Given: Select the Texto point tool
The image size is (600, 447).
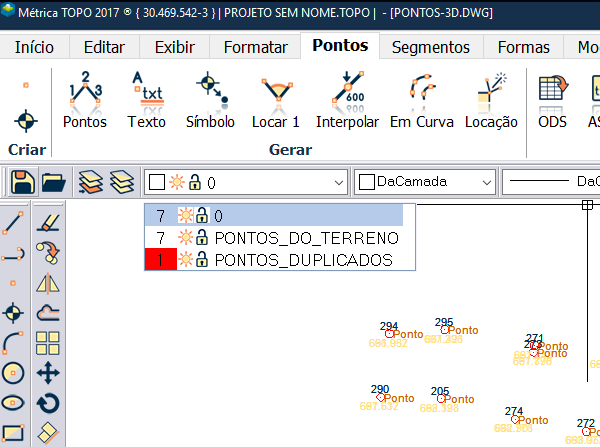Looking at the screenshot, I should tap(147, 103).
